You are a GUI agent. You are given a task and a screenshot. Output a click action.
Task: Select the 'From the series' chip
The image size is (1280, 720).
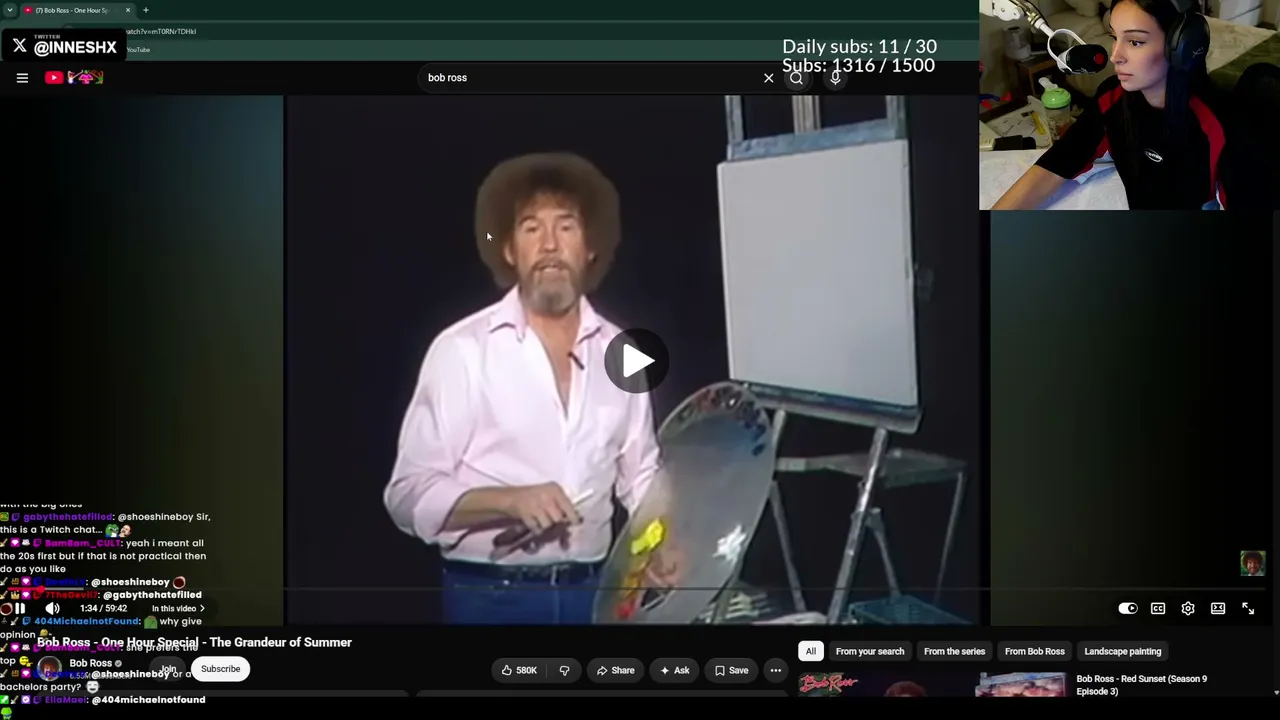954,651
